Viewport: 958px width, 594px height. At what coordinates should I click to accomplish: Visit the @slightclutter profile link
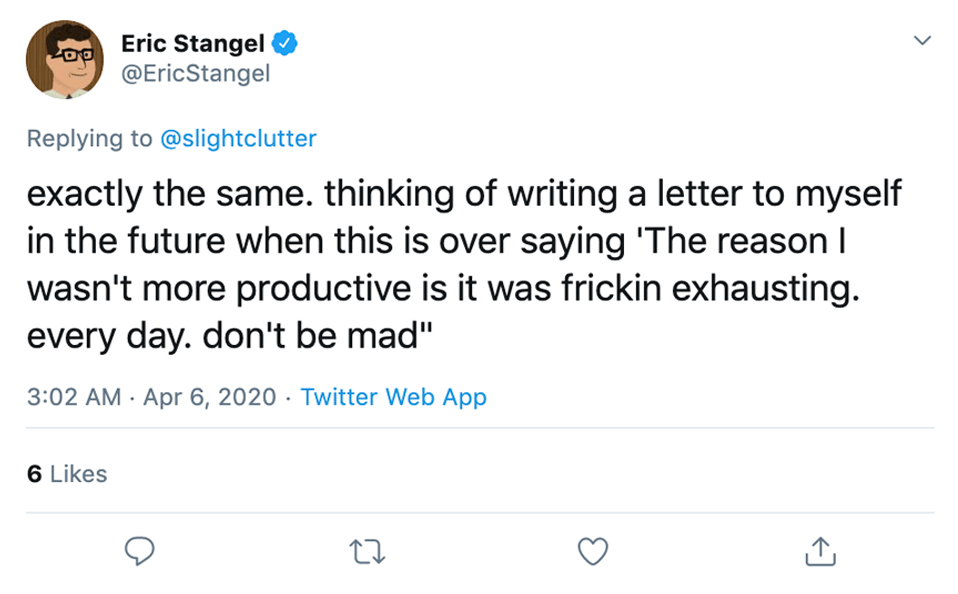tap(238, 139)
